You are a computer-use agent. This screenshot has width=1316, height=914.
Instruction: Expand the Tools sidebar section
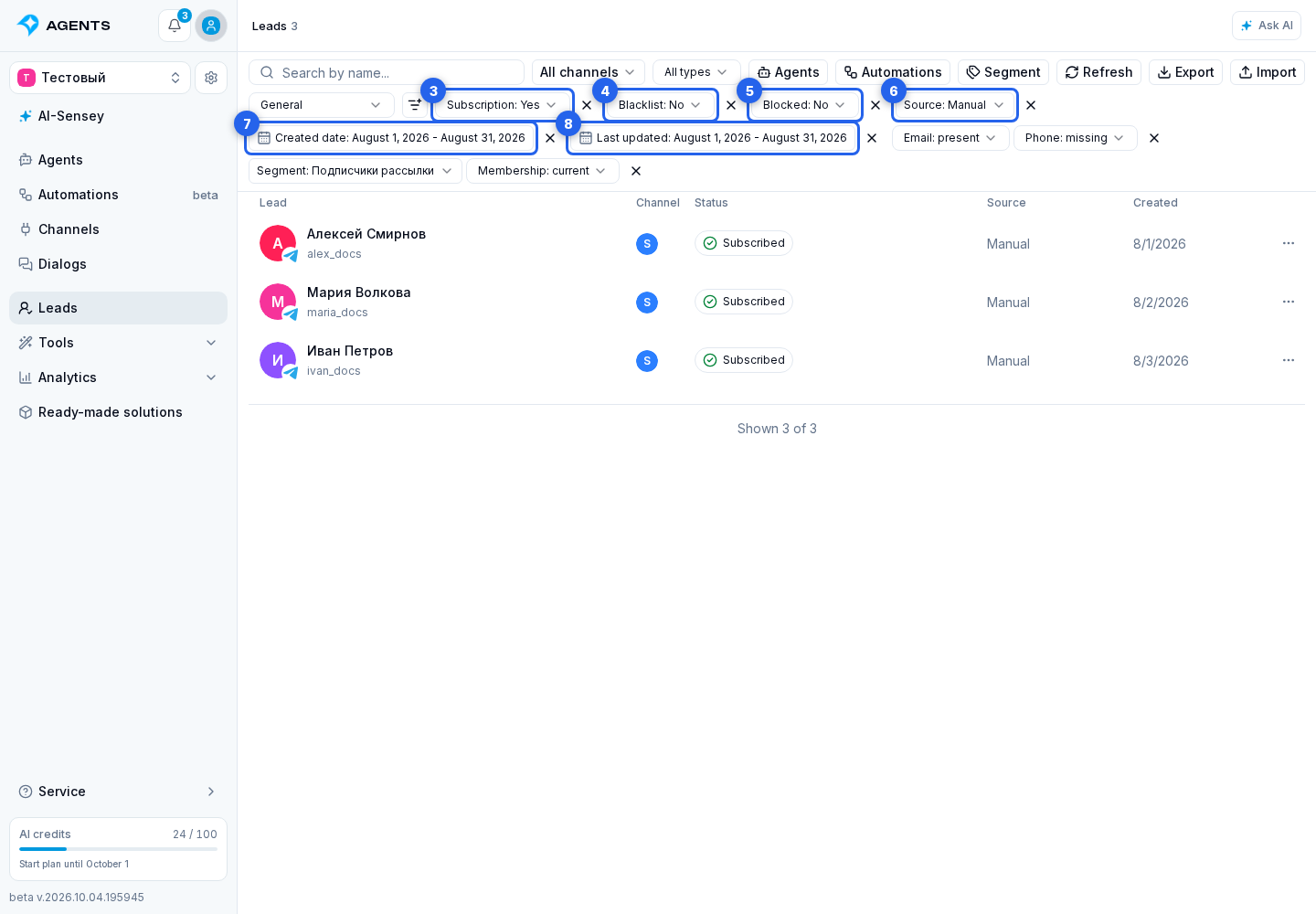pos(119,343)
